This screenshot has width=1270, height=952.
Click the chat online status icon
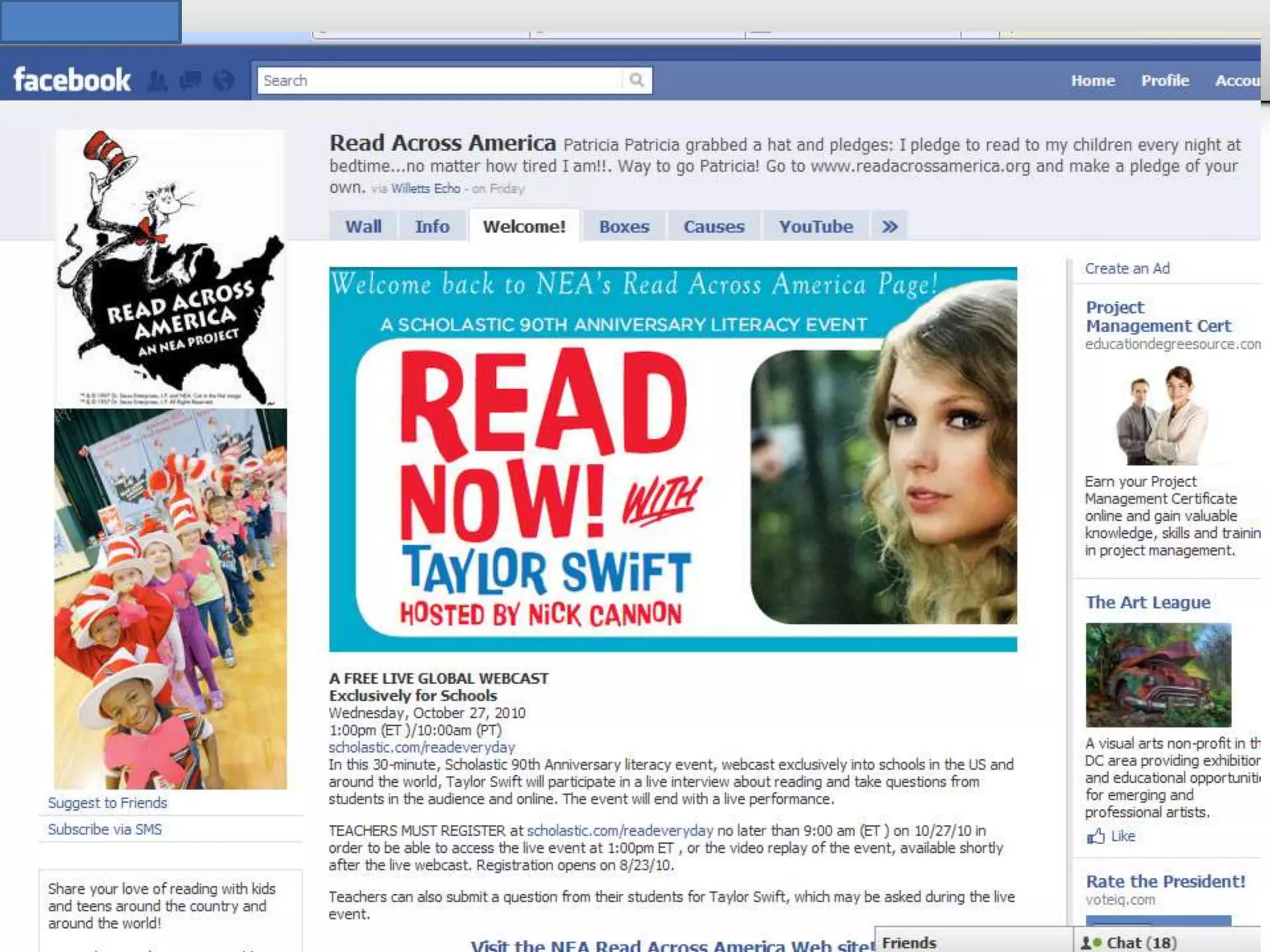(x=1091, y=943)
